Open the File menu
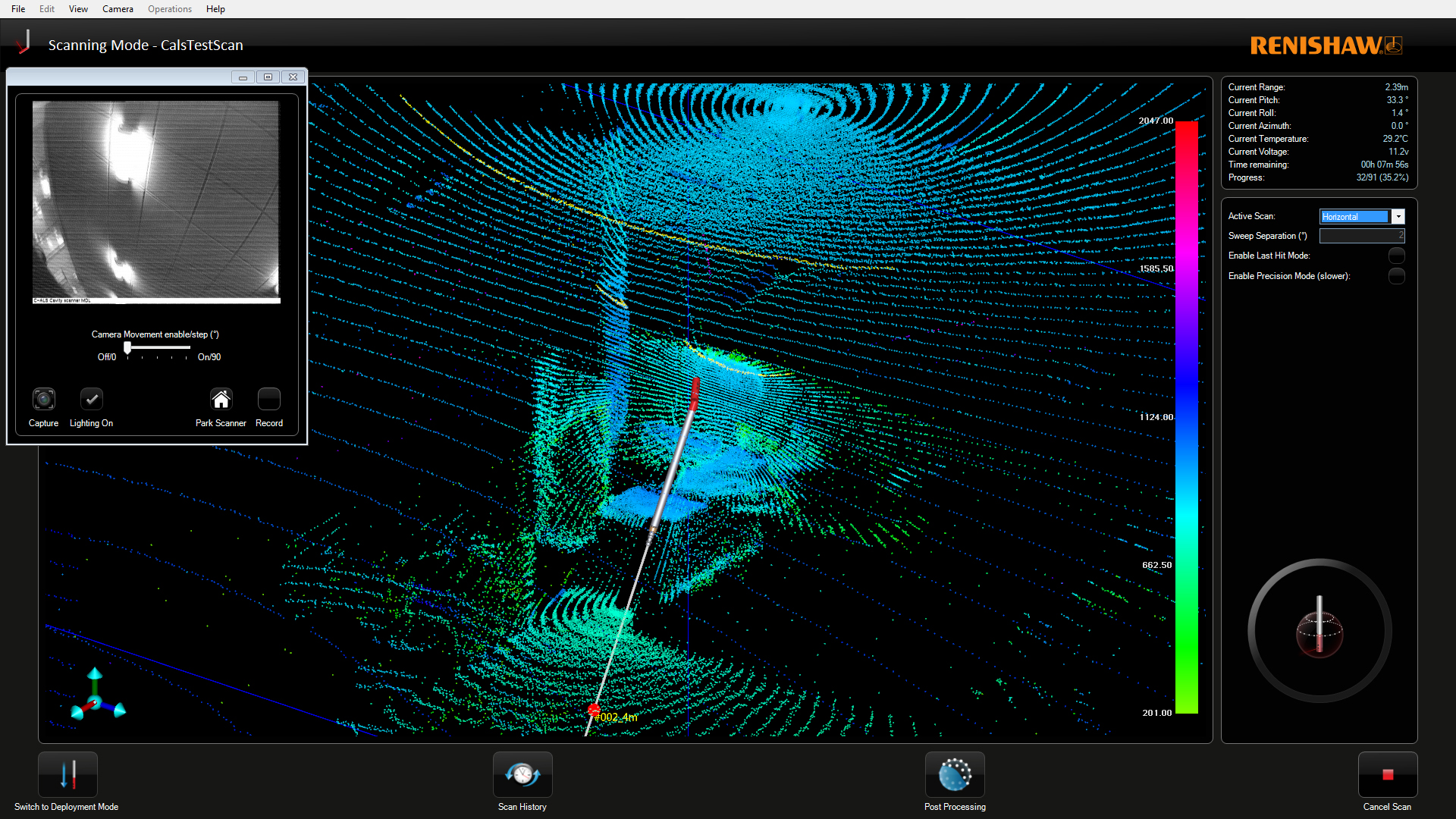Image resolution: width=1456 pixels, height=819 pixels. pyautogui.click(x=18, y=9)
